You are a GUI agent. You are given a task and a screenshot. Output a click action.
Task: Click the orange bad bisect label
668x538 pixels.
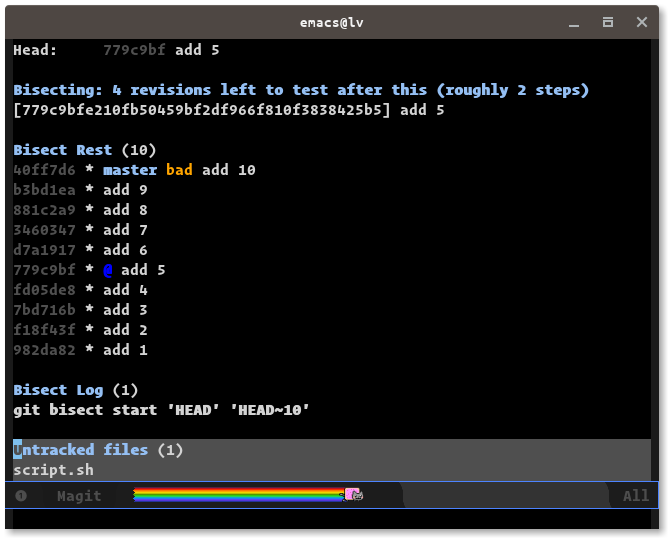pos(179,170)
